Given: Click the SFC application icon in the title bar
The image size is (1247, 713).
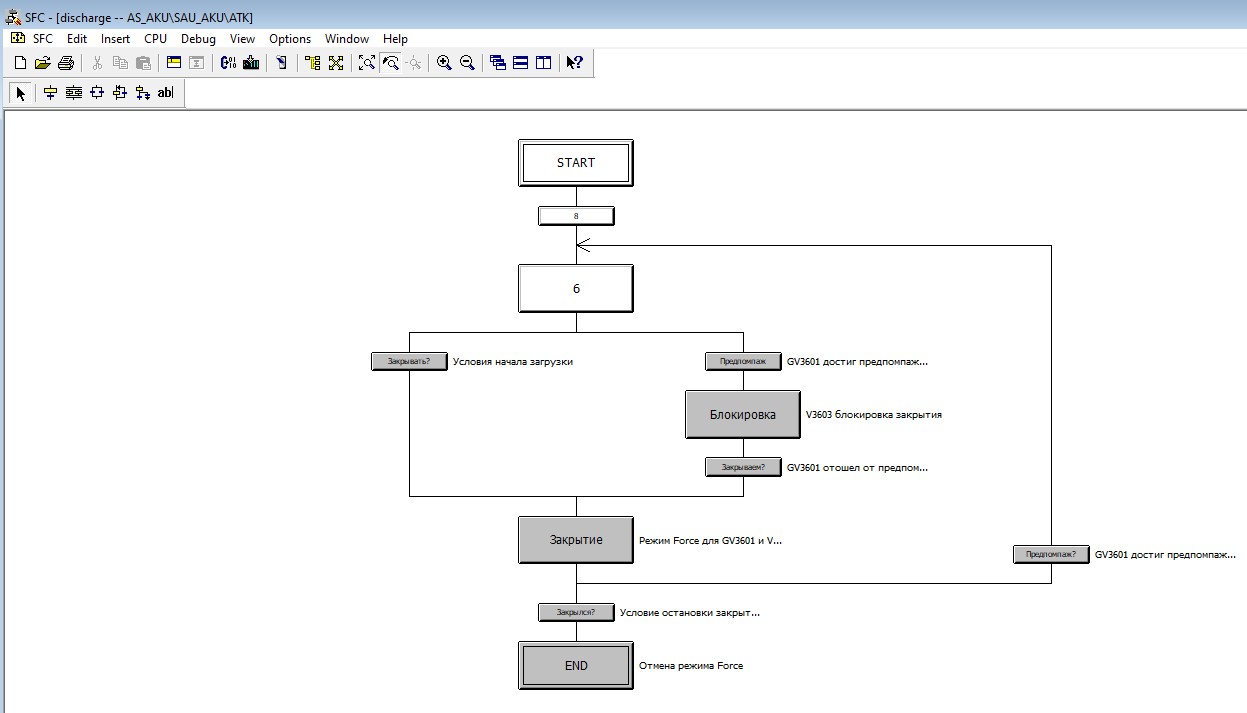Looking at the screenshot, I should pyautogui.click(x=13, y=17).
